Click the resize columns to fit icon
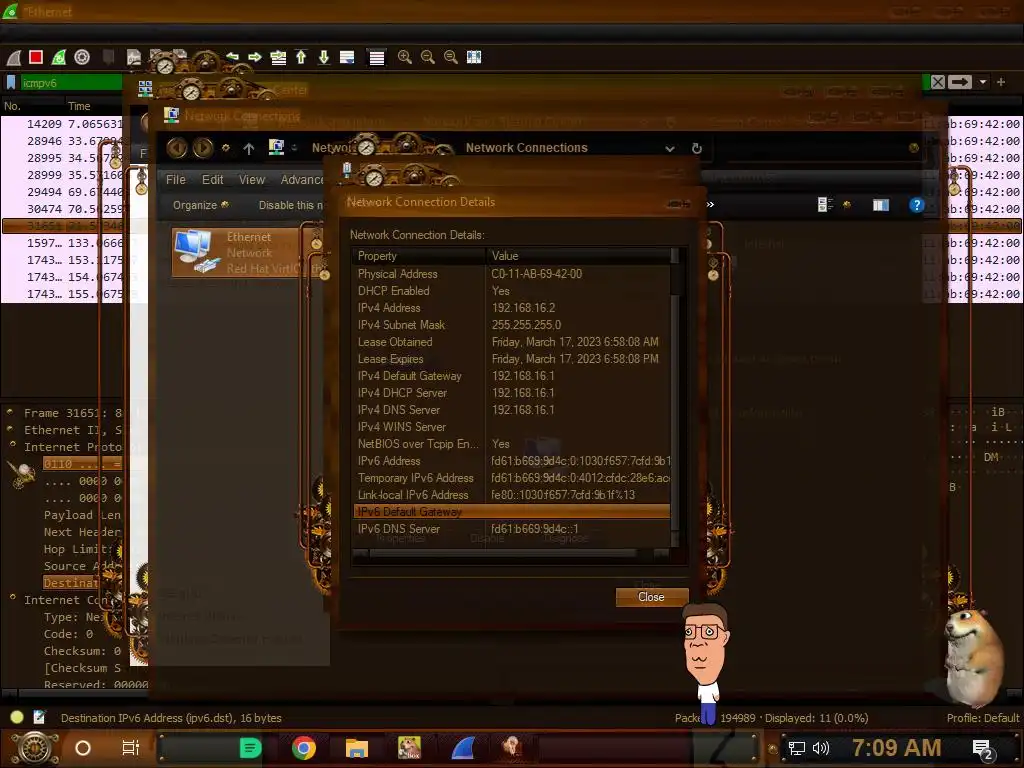This screenshot has height=768, width=1024. (474, 57)
